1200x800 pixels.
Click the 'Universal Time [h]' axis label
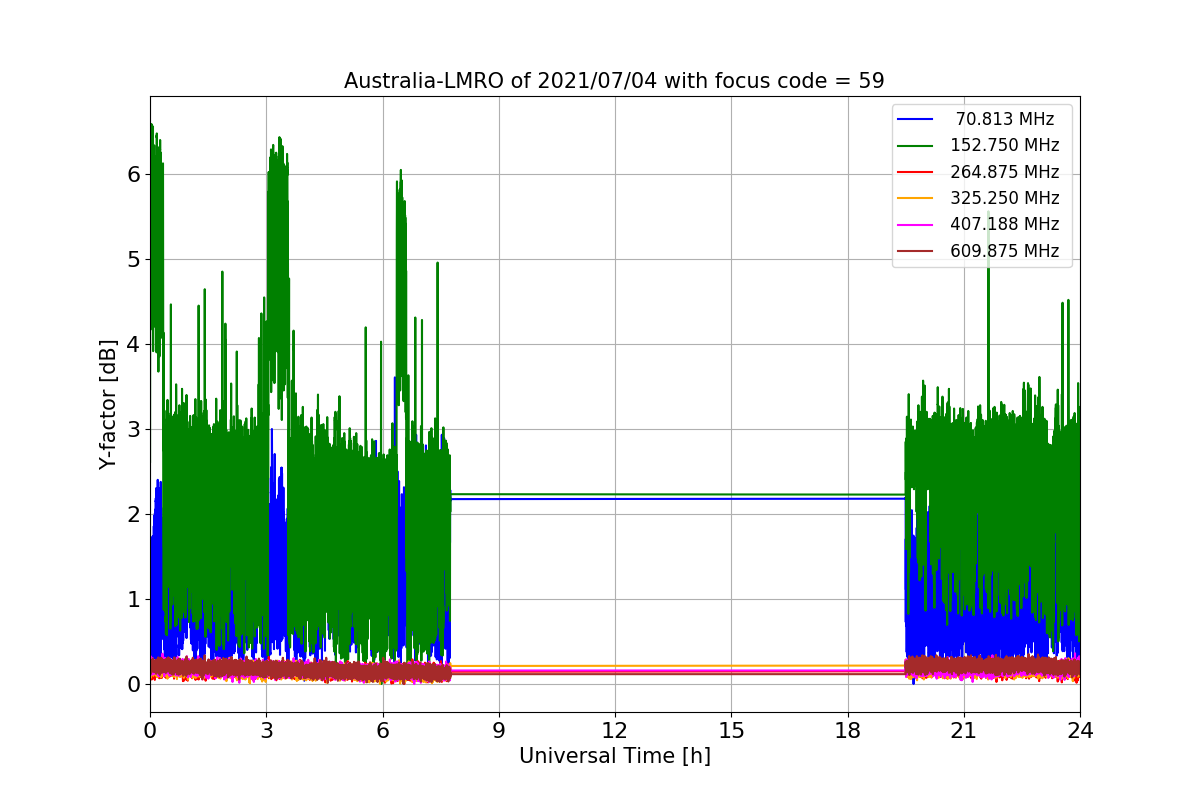[614, 757]
